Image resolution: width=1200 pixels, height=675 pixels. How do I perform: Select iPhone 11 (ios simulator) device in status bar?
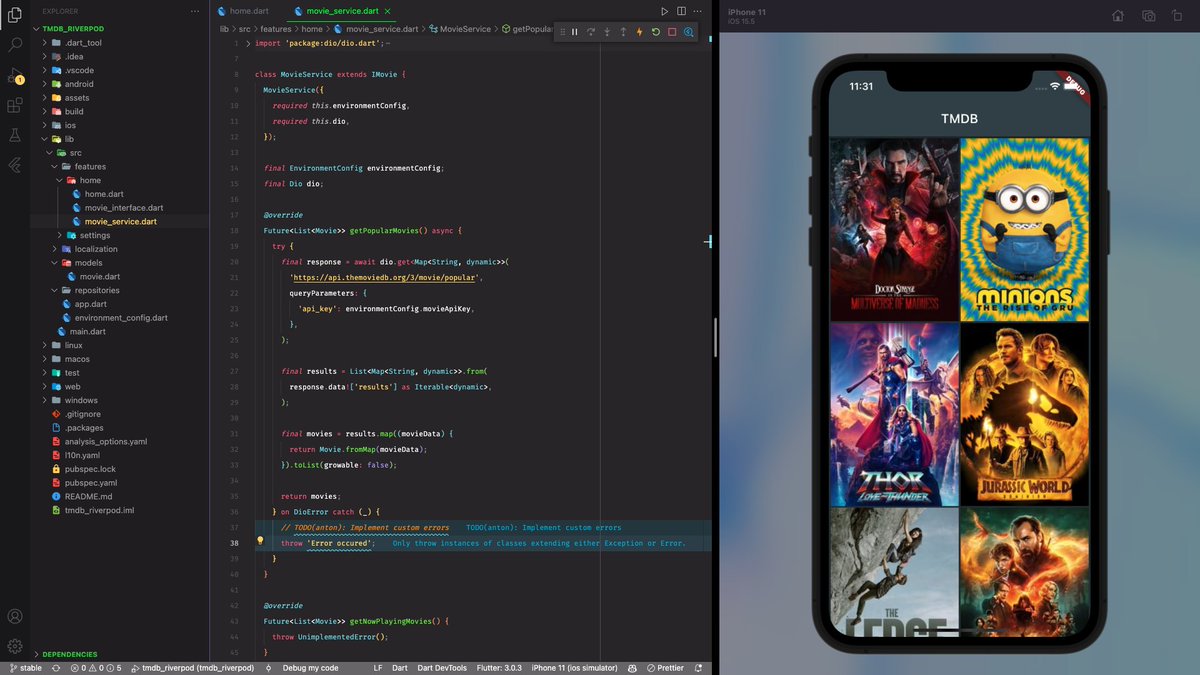point(575,668)
